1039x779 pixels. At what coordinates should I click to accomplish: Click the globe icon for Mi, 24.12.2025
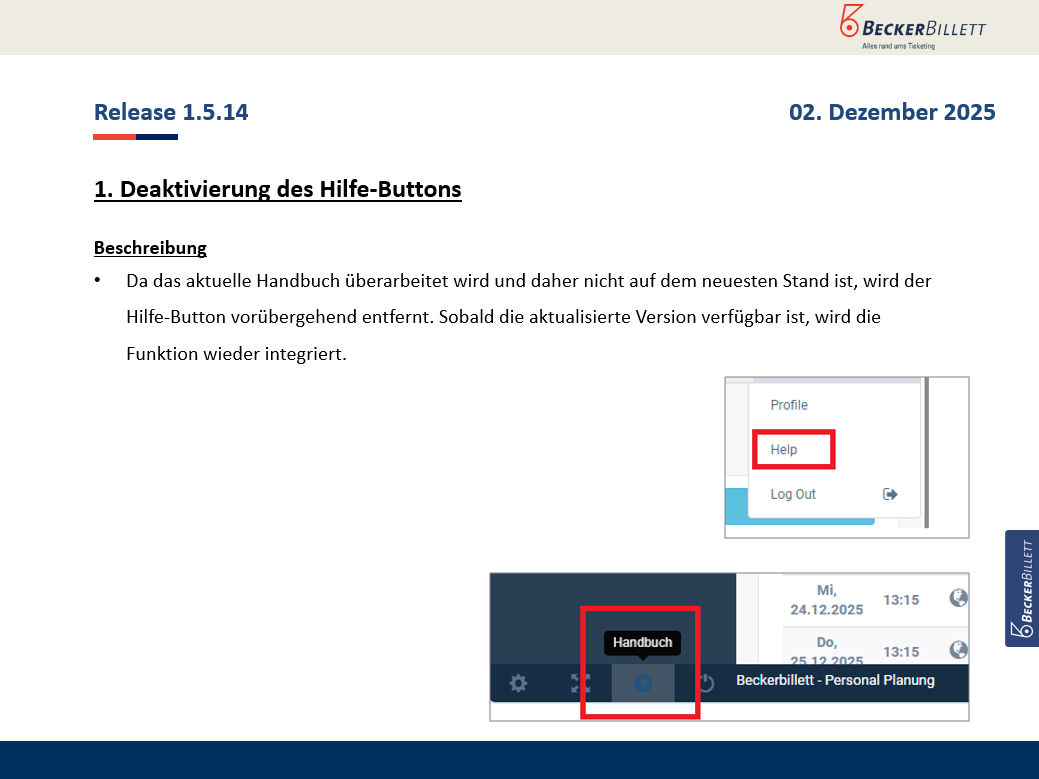click(x=958, y=598)
